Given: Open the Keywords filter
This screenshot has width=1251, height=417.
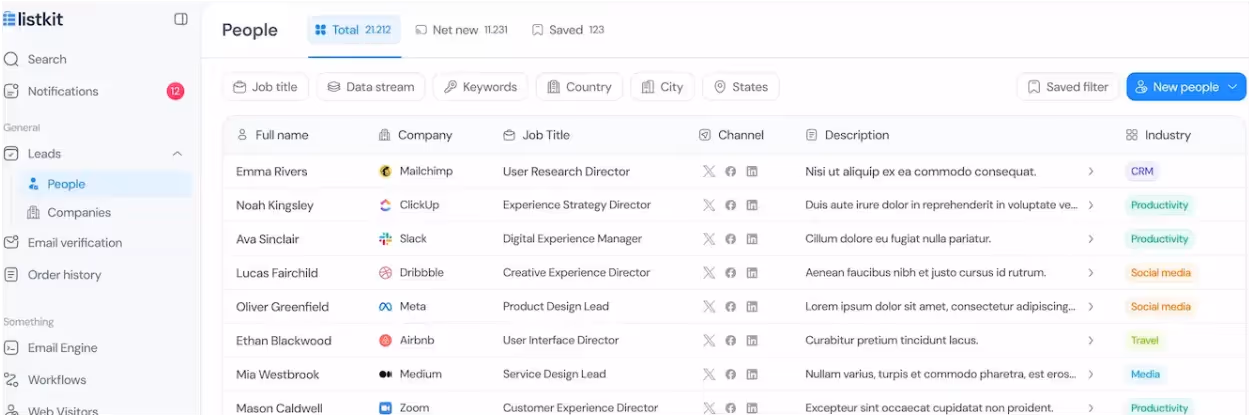Looking at the screenshot, I should pos(481,87).
